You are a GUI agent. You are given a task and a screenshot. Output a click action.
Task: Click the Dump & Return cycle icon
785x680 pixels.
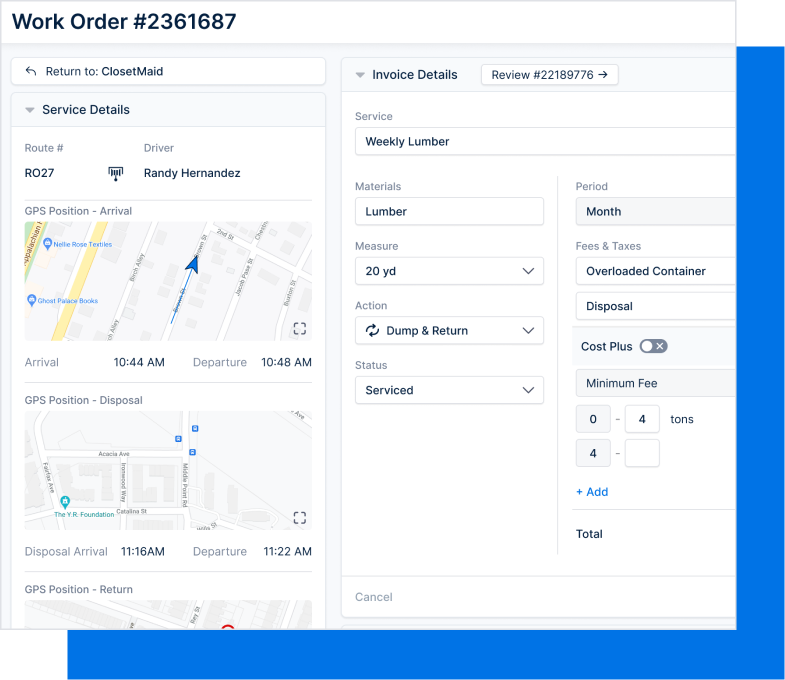(372, 330)
